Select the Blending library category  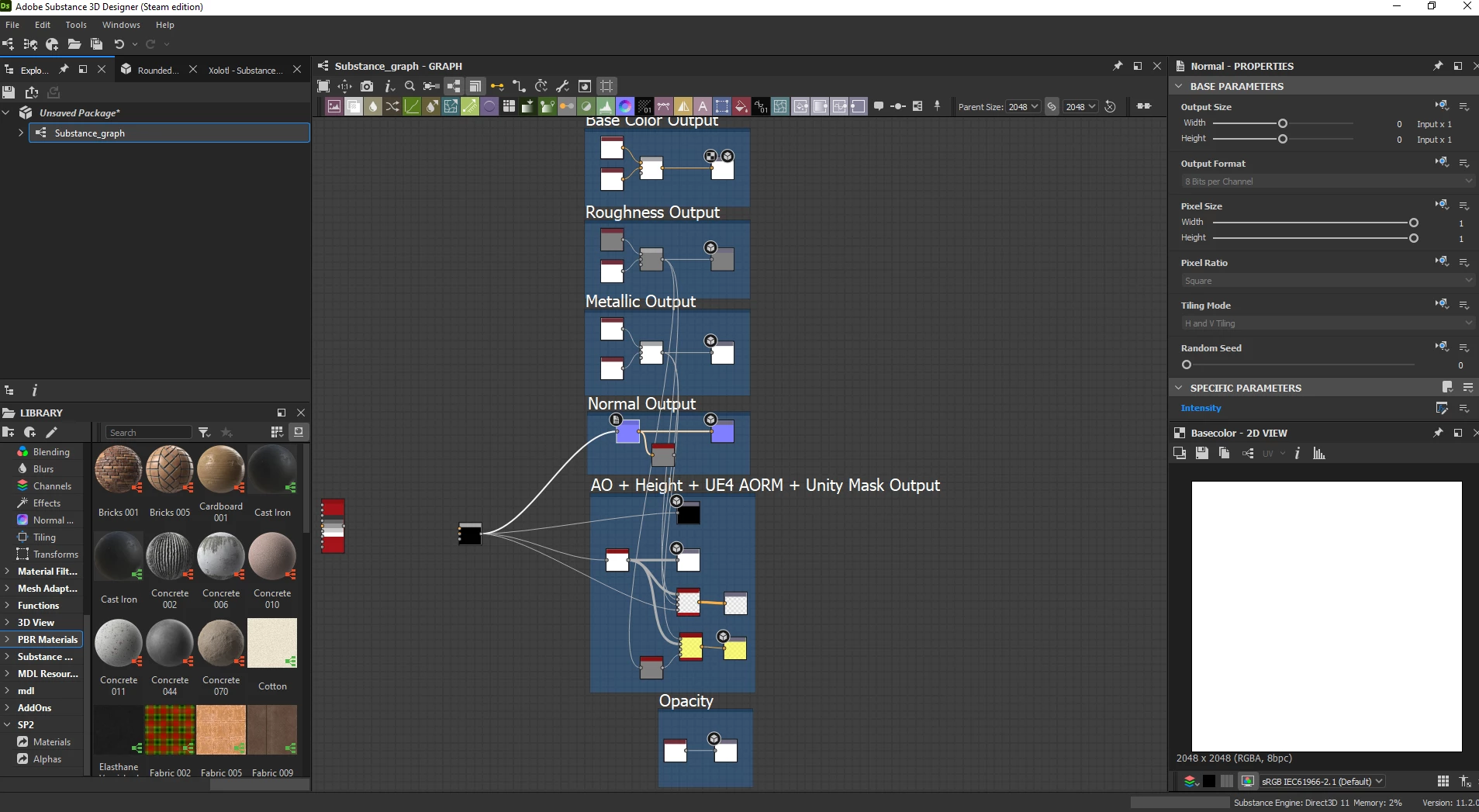coord(51,452)
